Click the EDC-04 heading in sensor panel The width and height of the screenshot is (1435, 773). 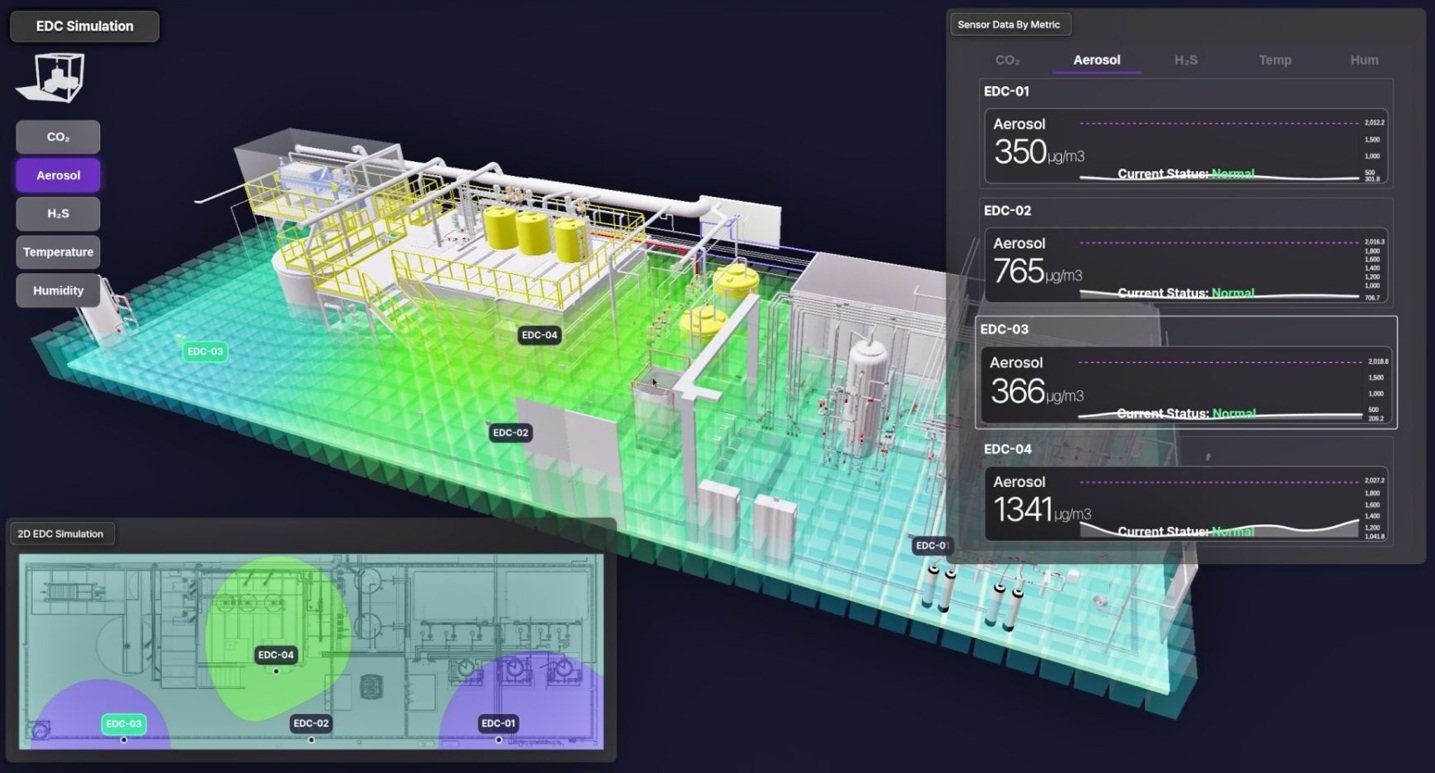coord(1008,449)
